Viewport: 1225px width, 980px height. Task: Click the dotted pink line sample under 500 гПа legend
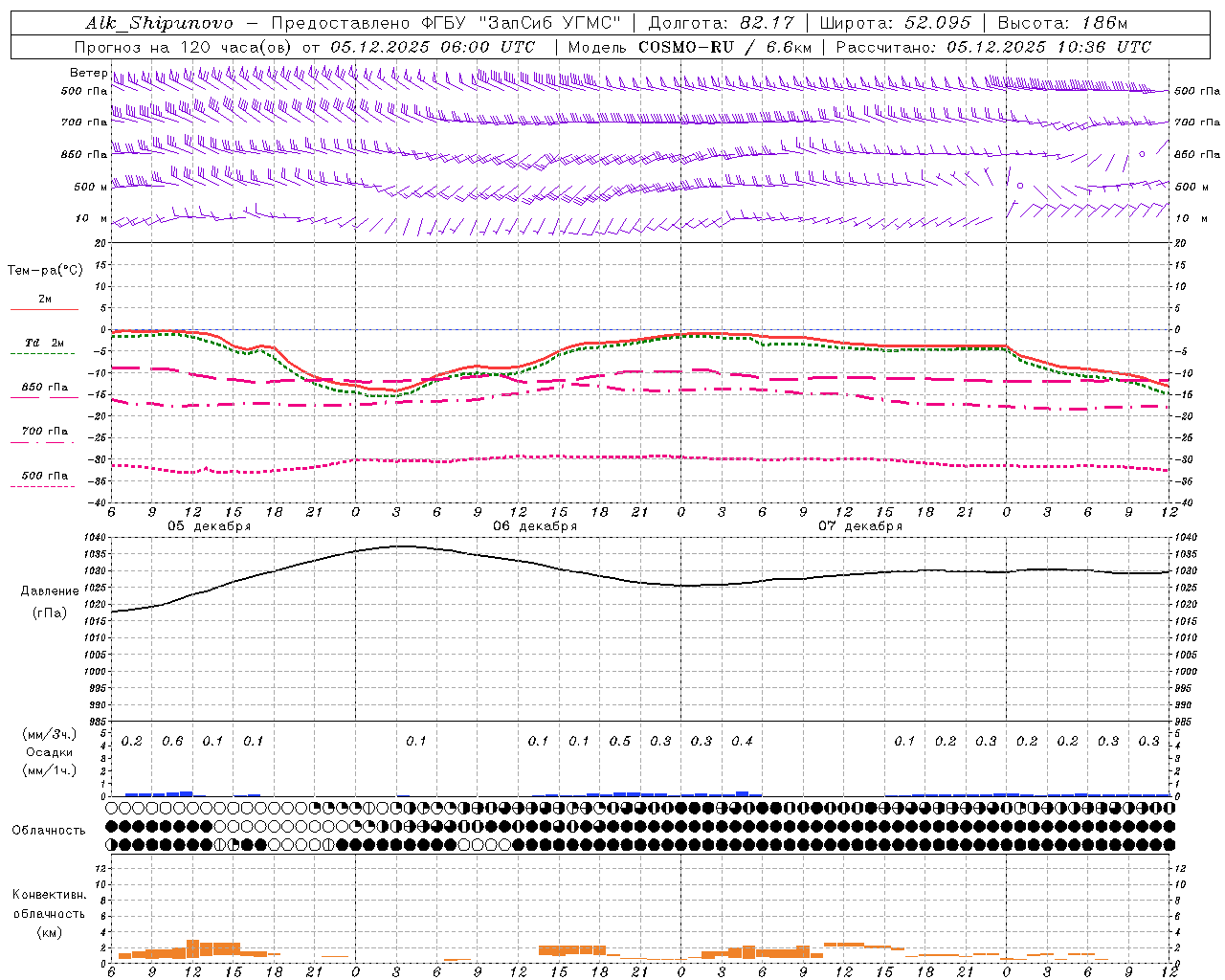pyautogui.click(x=43, y=487)
